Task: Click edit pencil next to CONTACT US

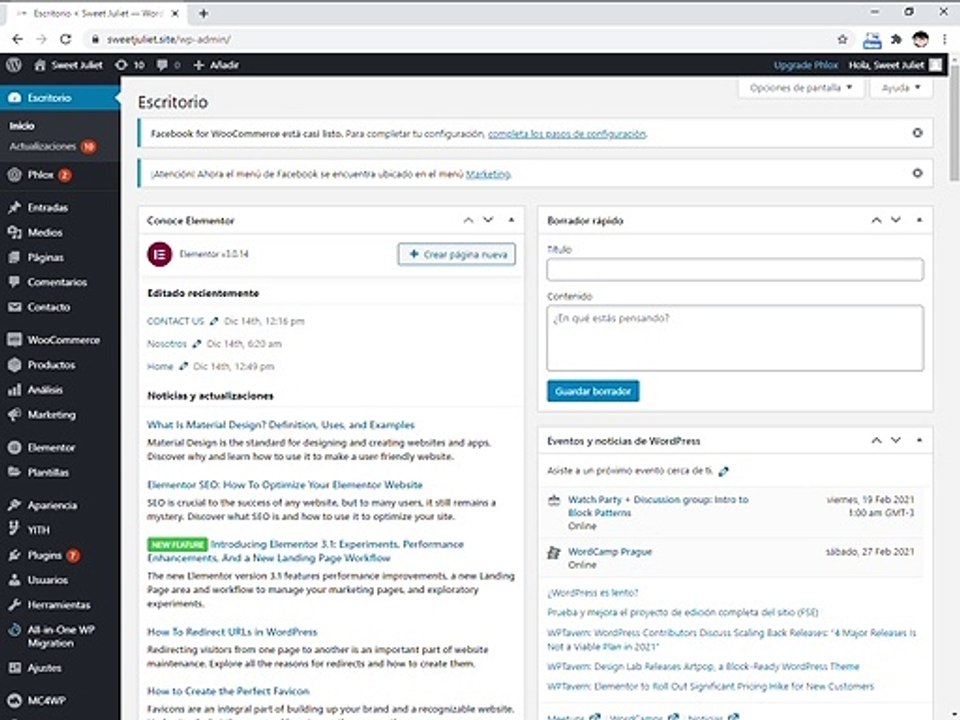Action: pyautogui.click(x=214, y=321)
